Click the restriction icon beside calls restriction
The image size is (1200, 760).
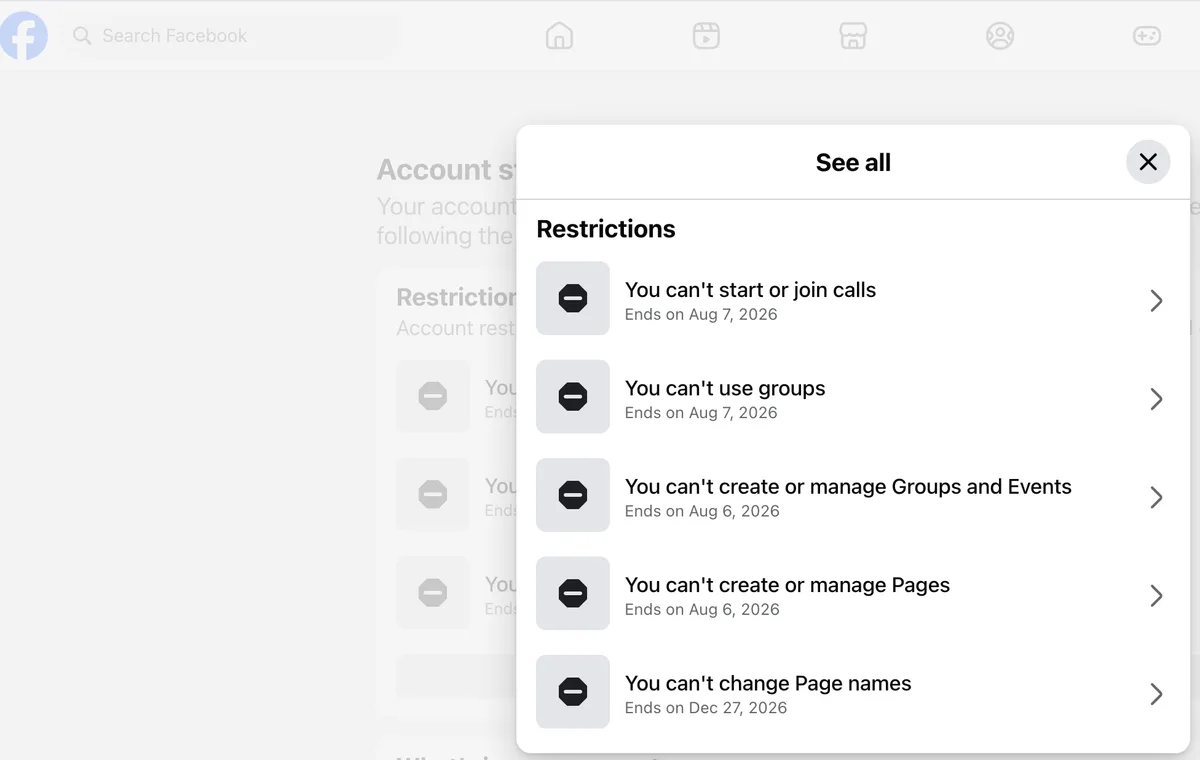[x=573, y=298]
